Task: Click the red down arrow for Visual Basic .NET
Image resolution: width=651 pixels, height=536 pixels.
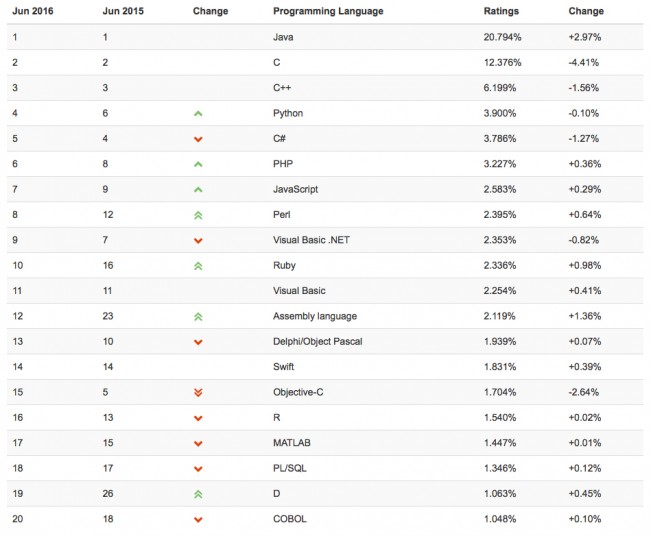Action: pyautogui.click(x=198, y=241)
